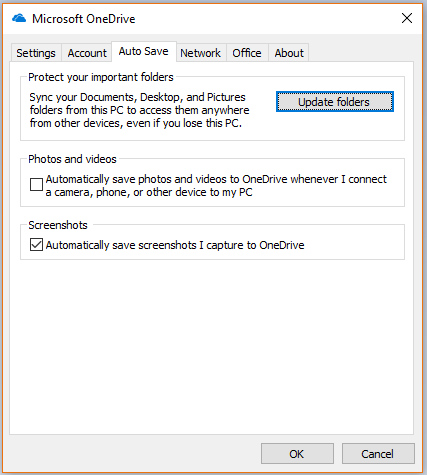Go to the Network tab
Viewport: 427px width, 475px height.
201,53
